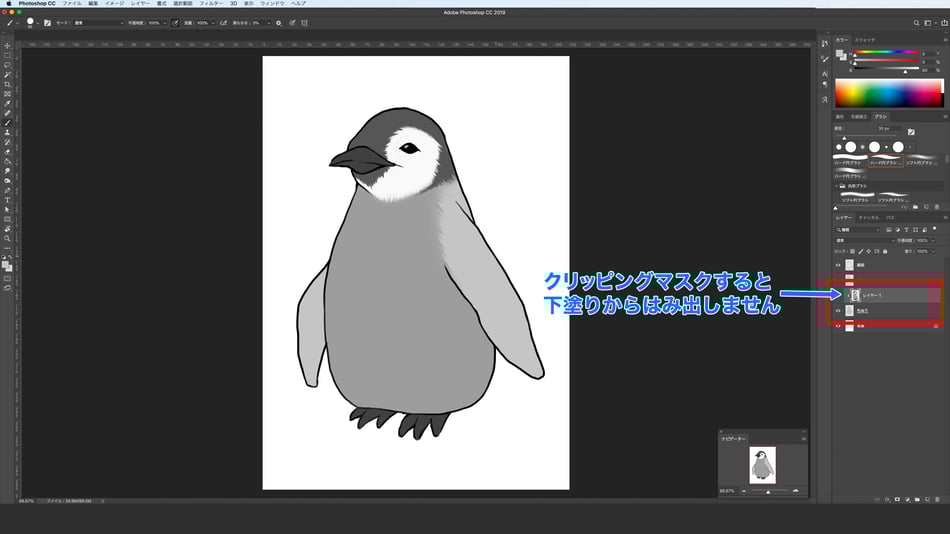Switch to the スウォッチ tab

pos(865,40)
